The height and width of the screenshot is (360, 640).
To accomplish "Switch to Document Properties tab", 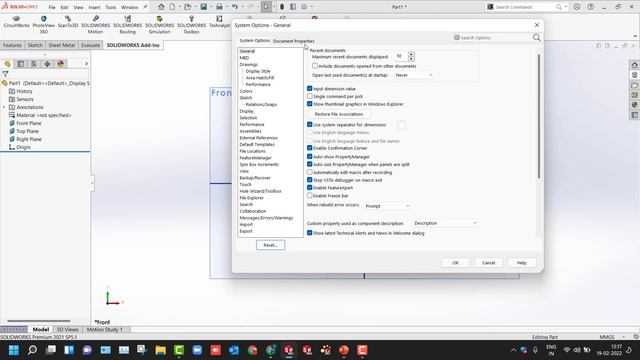I will click(293, 41).
